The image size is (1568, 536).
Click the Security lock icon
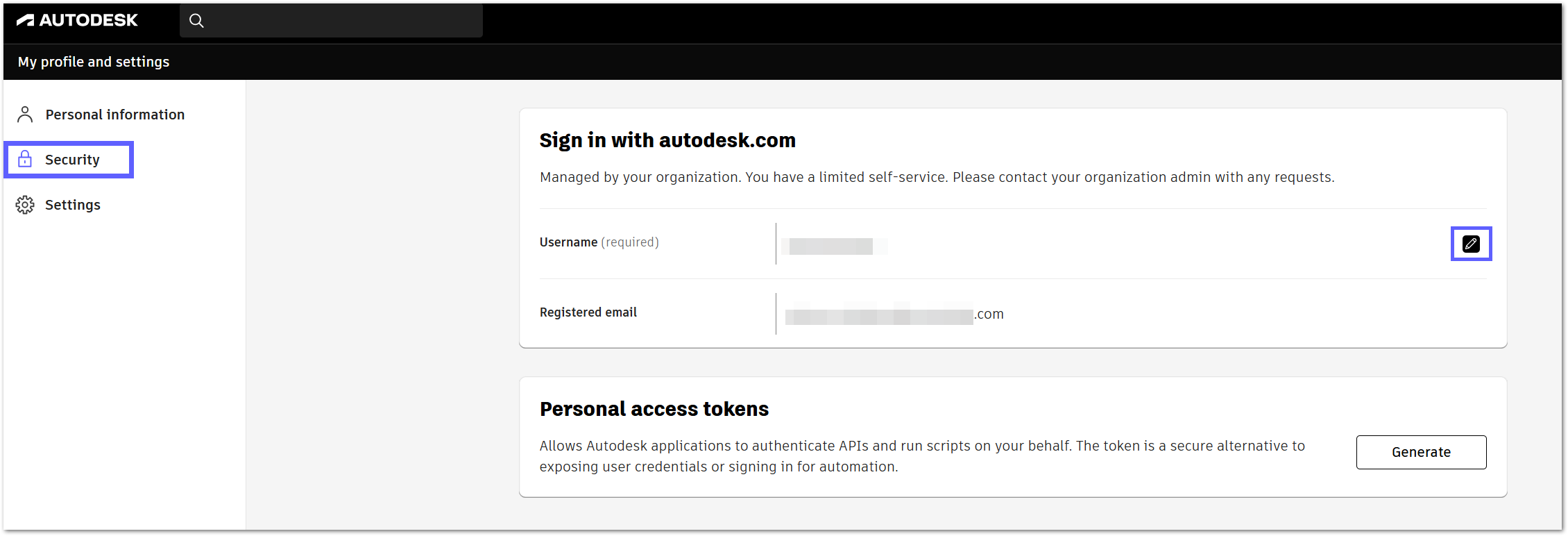[25, 159]
